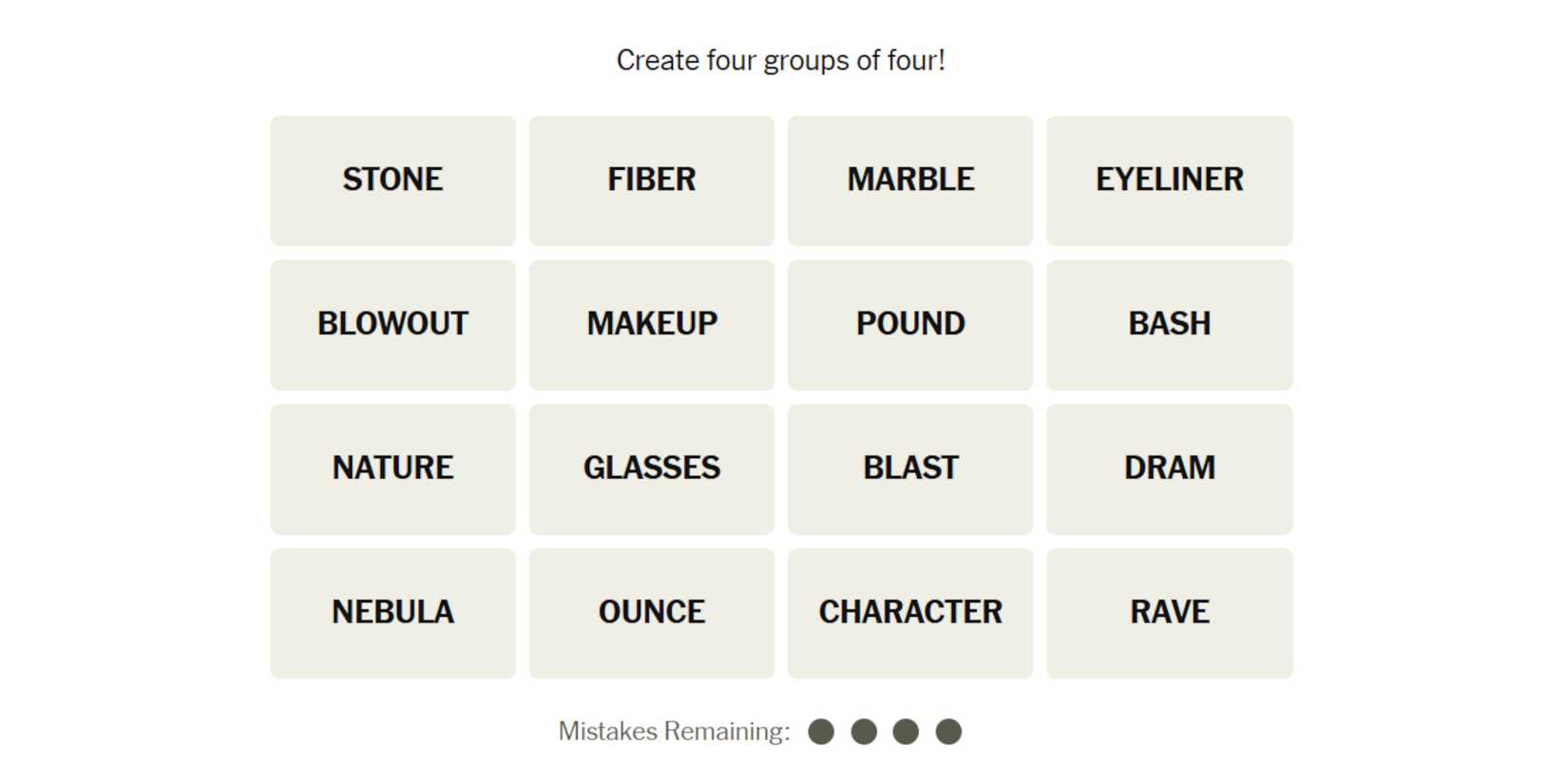Viewport: 1568px width, 784px height.
Task: Click the POUND word tile
Action: [x=910, y=324]
